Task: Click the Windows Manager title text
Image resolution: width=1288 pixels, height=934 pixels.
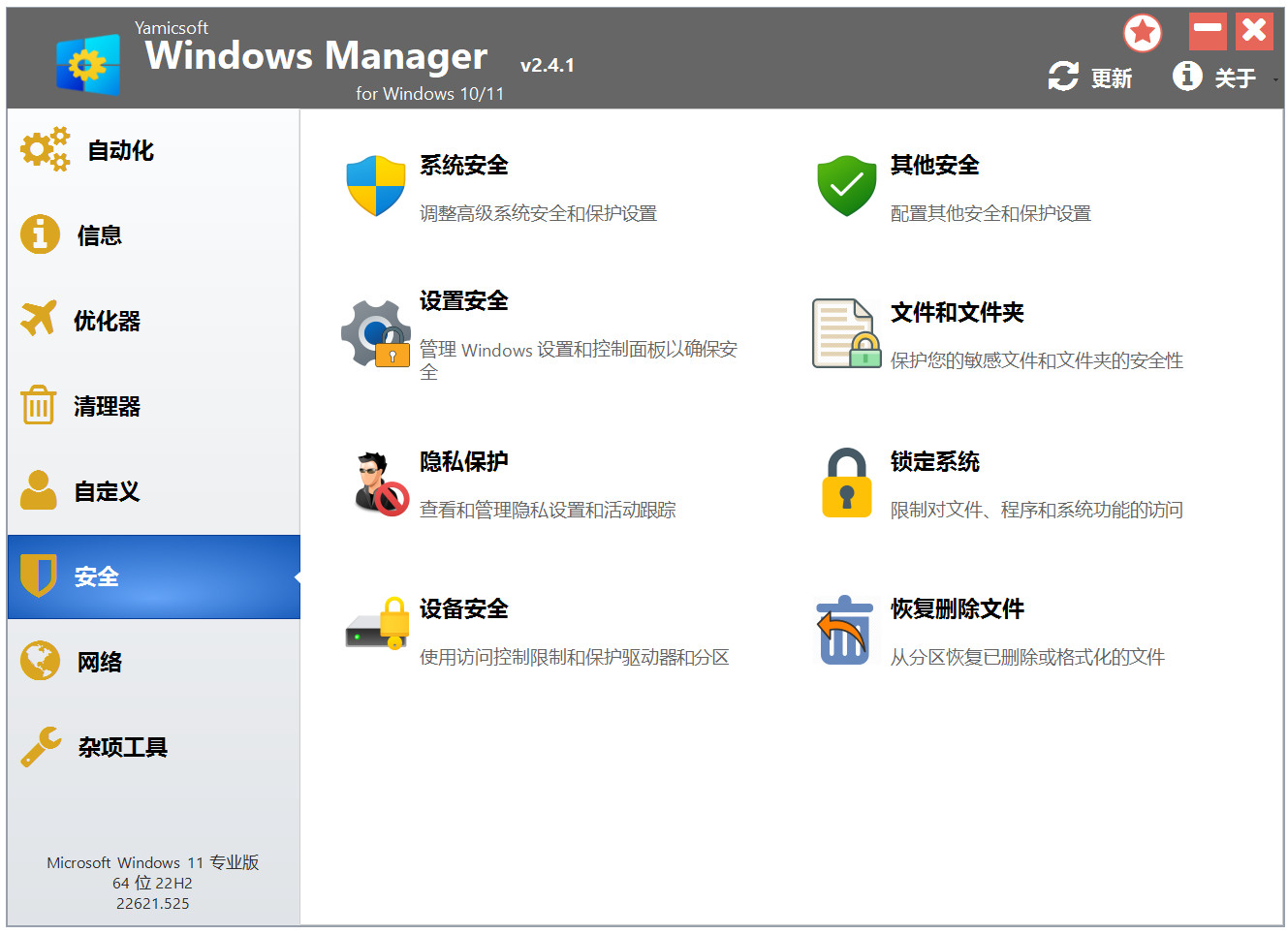Action: pos(316,56)
